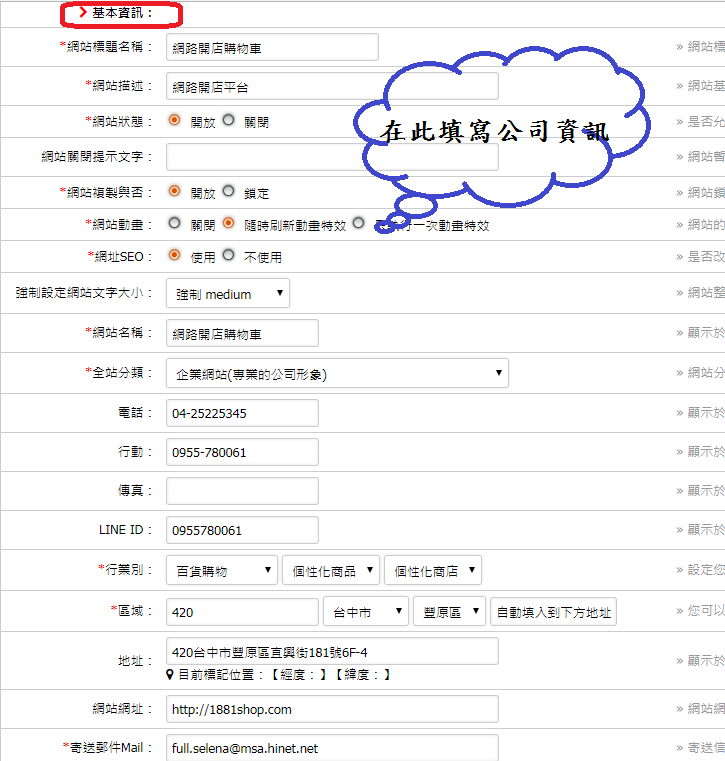Focus the empty 傳真 input field
This screenshot has width=725, height=761.
[242, 491]
